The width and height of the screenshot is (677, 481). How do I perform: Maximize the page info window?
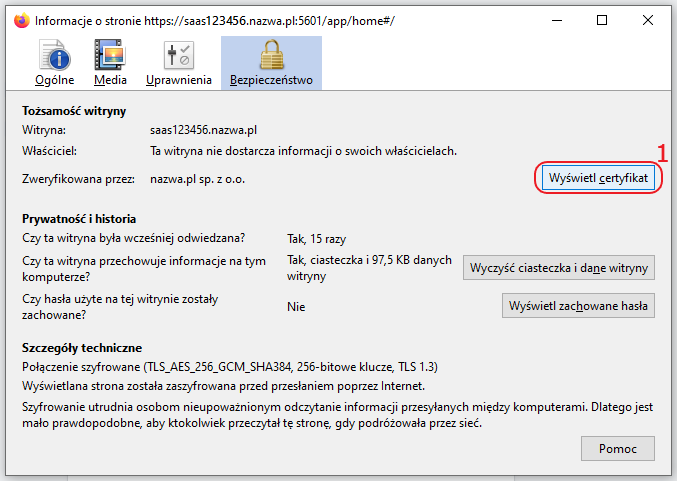[602, 20]
